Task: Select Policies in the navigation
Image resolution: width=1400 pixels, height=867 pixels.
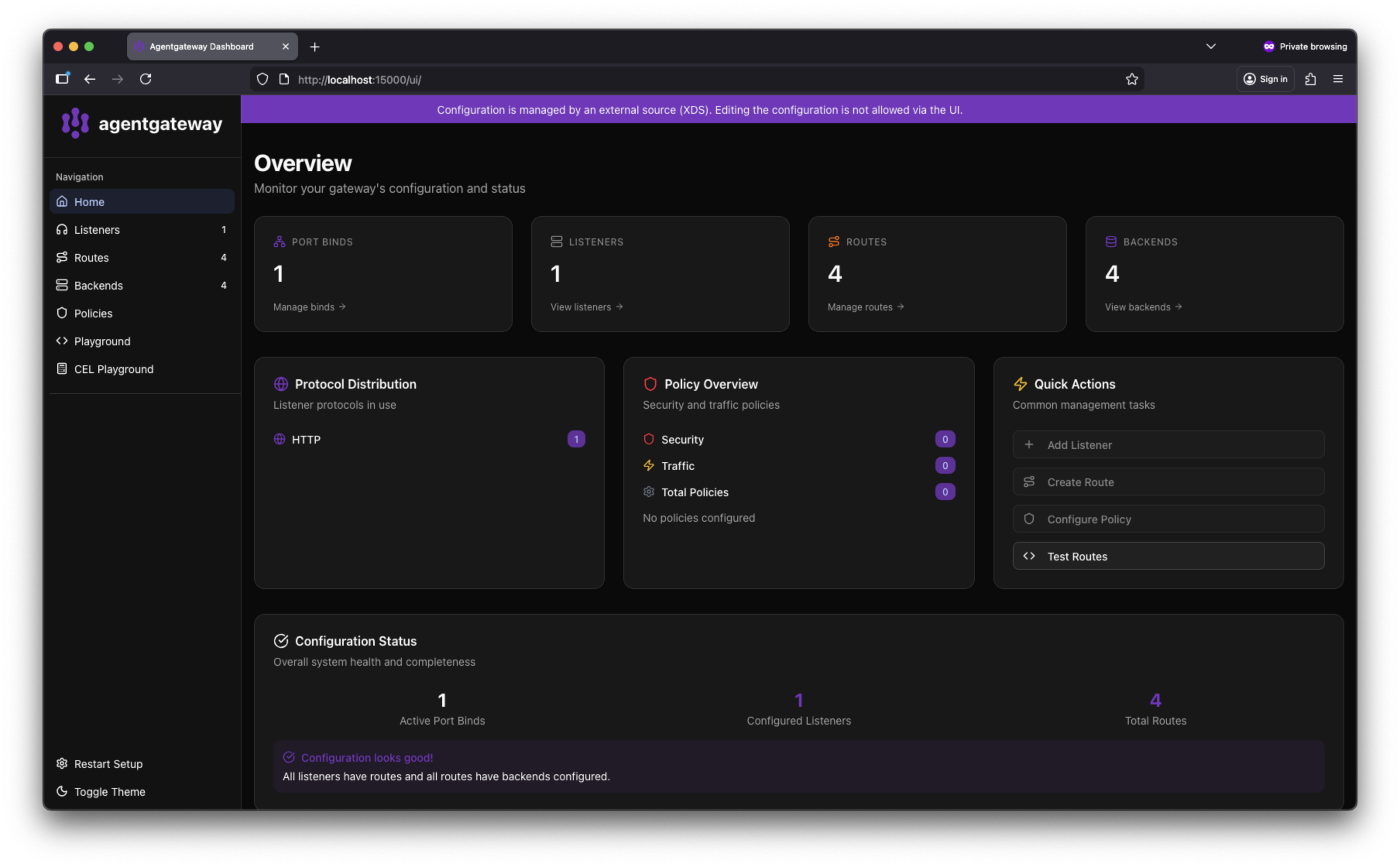Action: click(x=93, y=314)
